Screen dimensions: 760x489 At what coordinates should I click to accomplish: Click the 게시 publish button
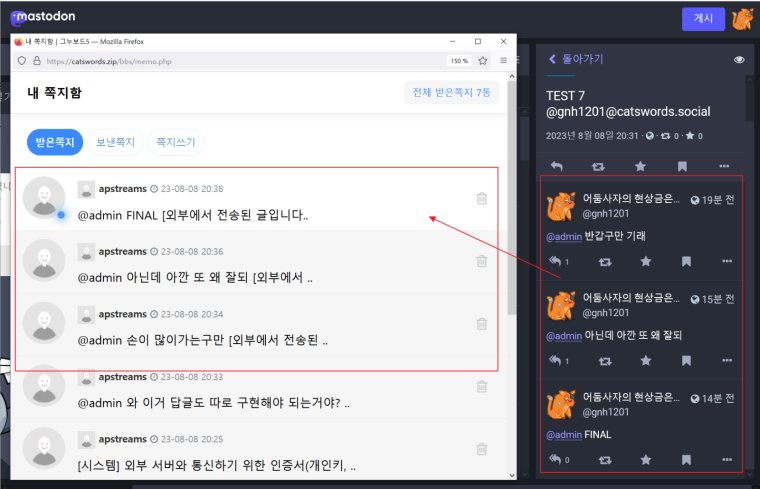(x=703, y=18)
